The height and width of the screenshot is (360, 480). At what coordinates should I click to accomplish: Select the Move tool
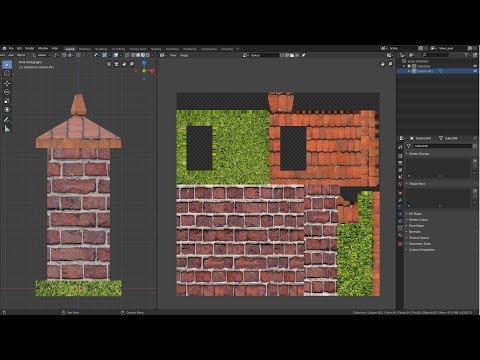pos(7,83)
